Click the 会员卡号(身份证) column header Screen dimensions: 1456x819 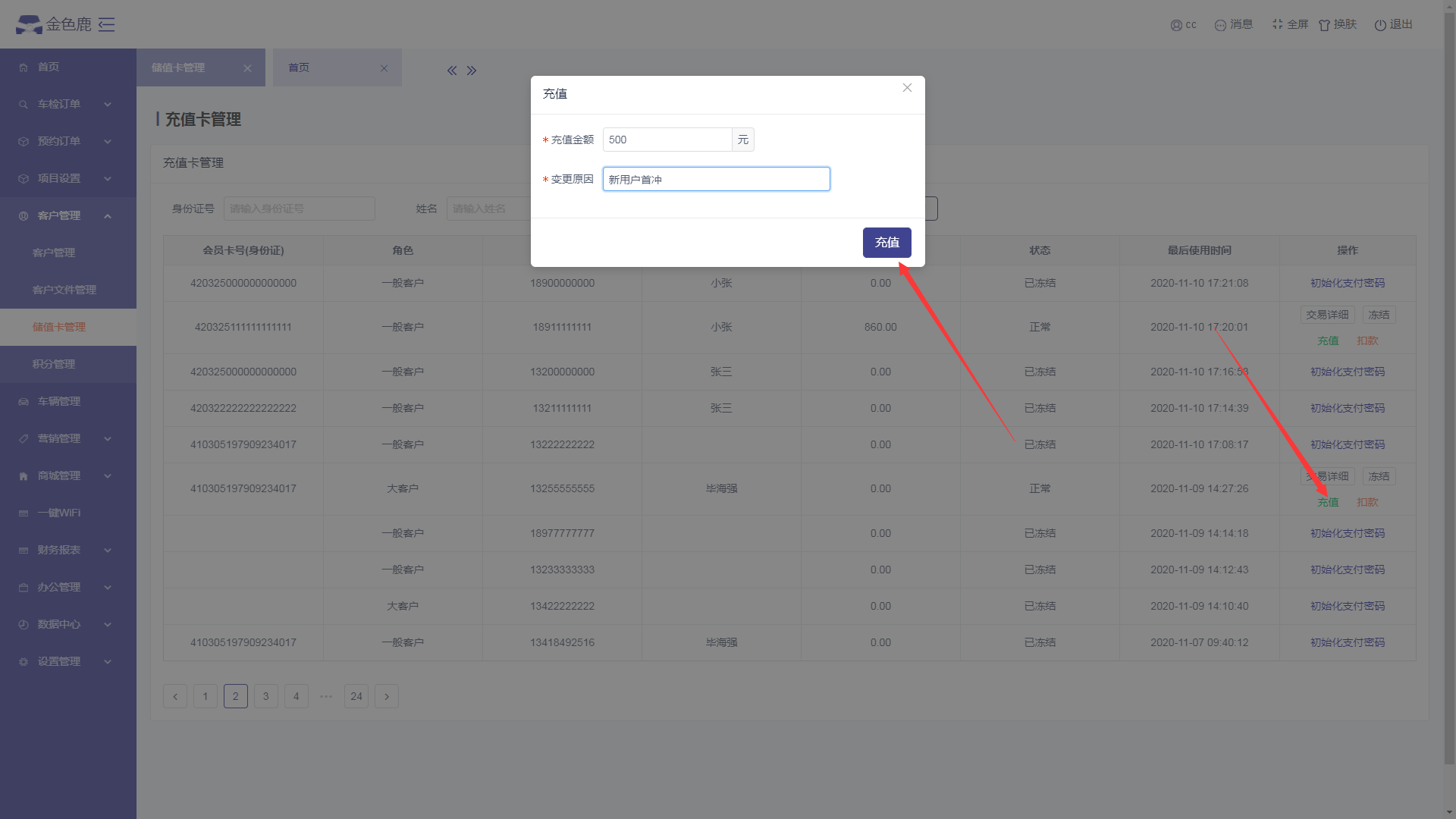pyautogui.click(x=243, y=250)
